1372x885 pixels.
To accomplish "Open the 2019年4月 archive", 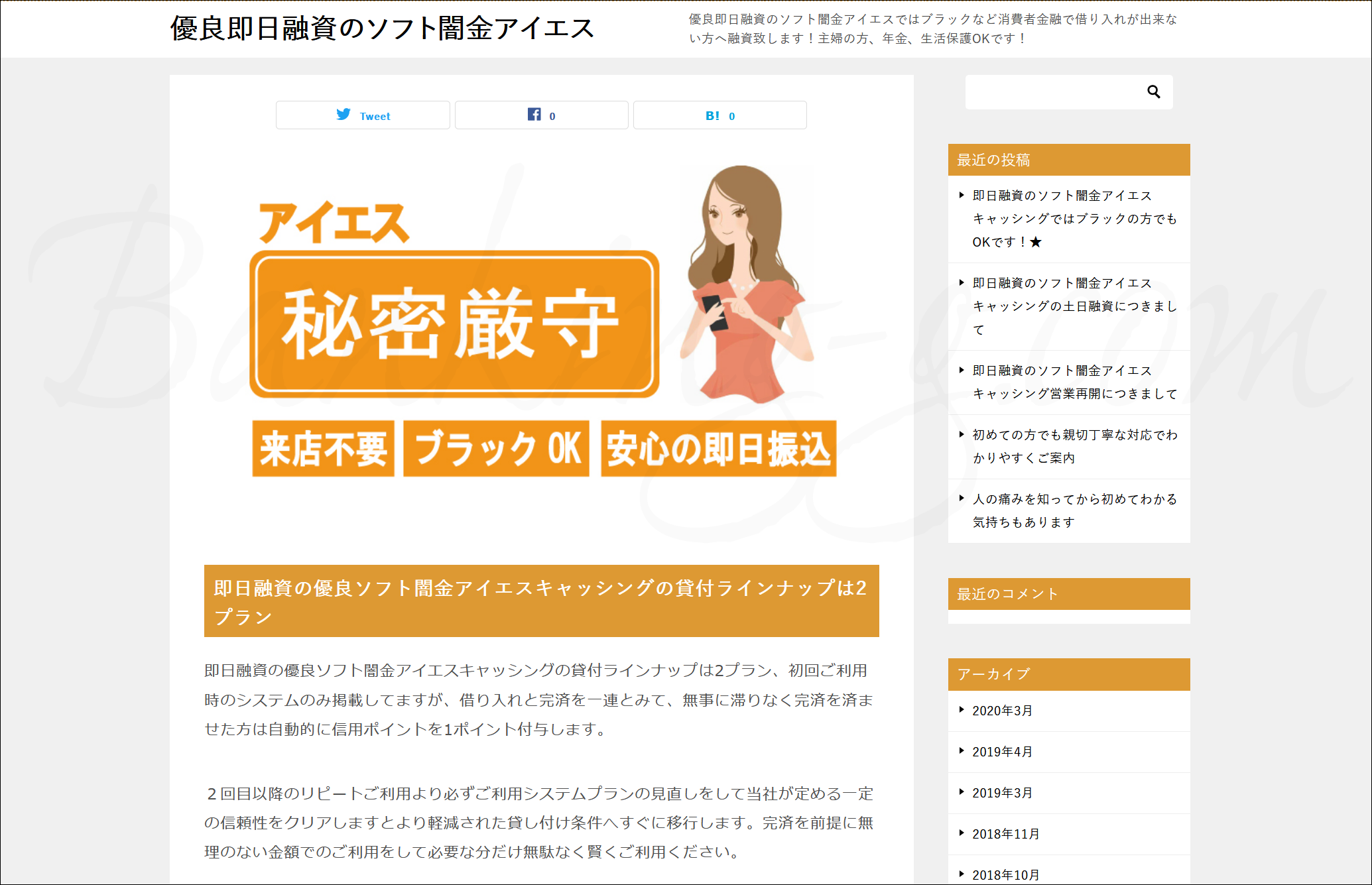I will pyautogui.click(x=1002, y=752).
